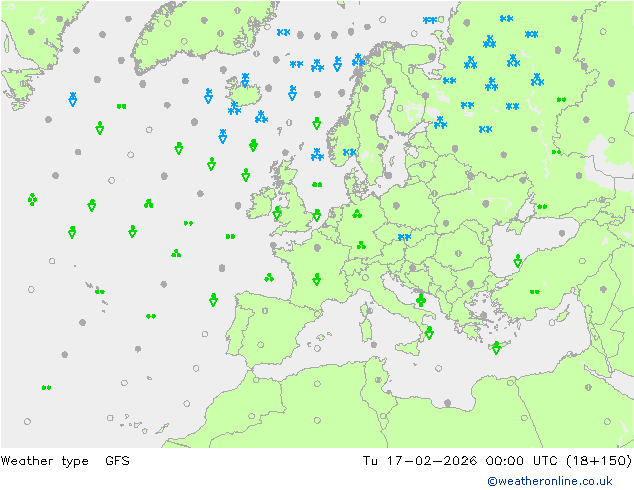634x490 pixels.
Task: Click the gray cloud dot over northern France
Action: tap(317, 247)
